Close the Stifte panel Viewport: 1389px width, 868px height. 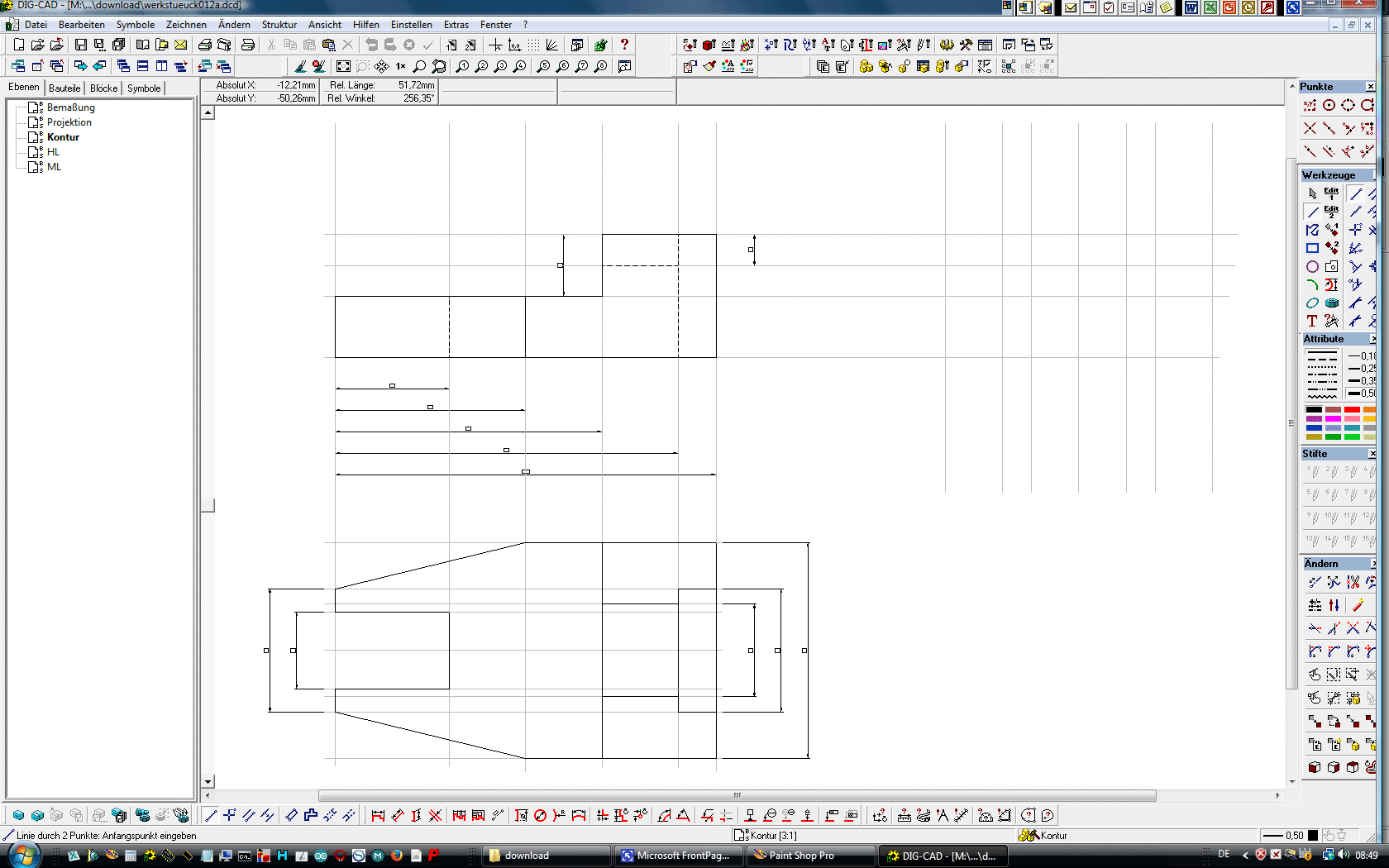(x=1372, y=454)
